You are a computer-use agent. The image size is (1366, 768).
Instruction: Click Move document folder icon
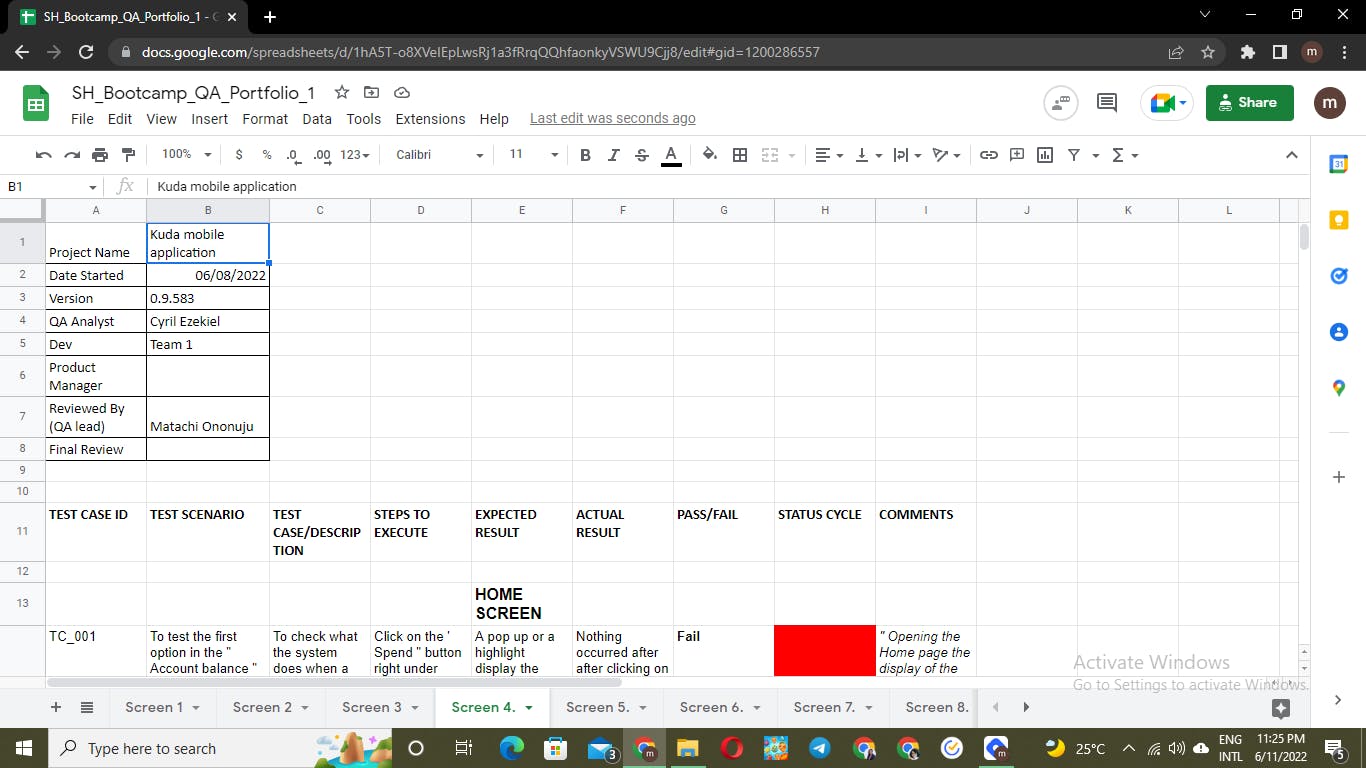coord(371,92)
